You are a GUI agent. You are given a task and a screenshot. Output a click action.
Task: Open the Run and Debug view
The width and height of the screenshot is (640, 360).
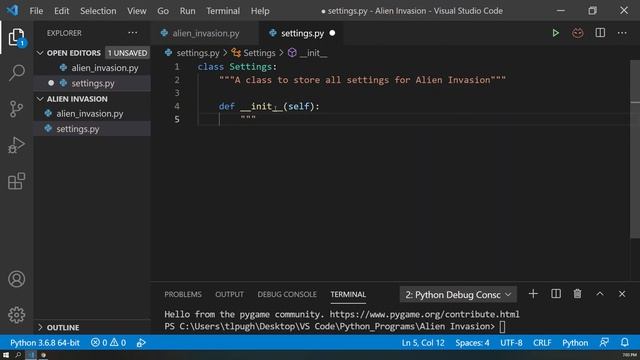[x=16, y=145]
